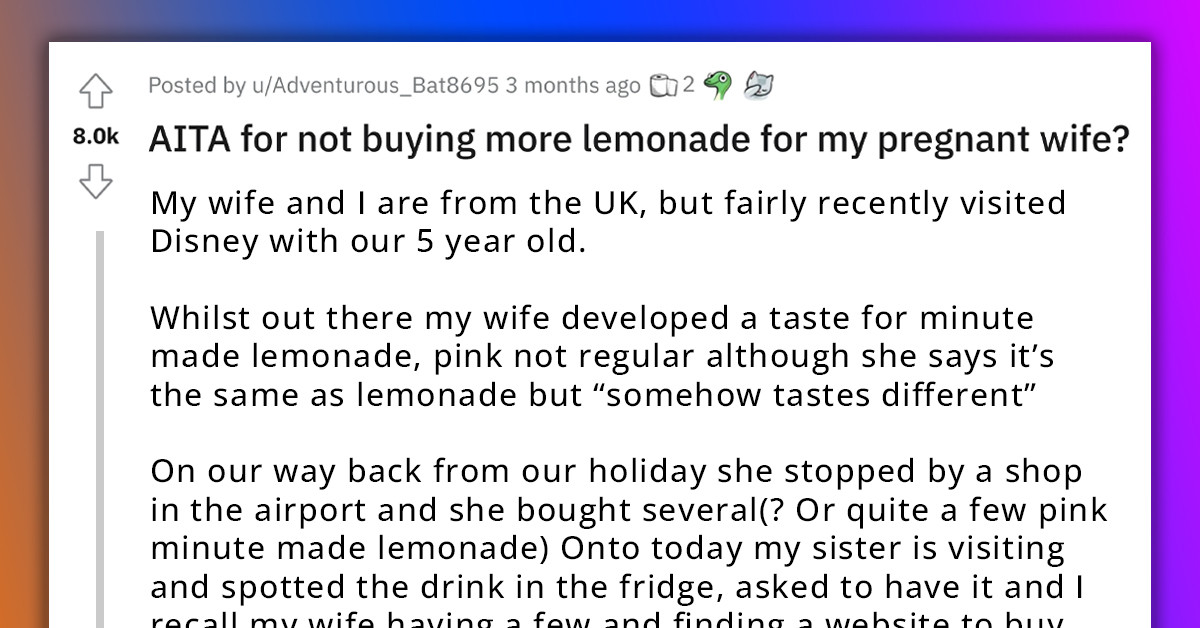
Task: Click the word 'holiday' in the post text
Action: click(650, 470)
